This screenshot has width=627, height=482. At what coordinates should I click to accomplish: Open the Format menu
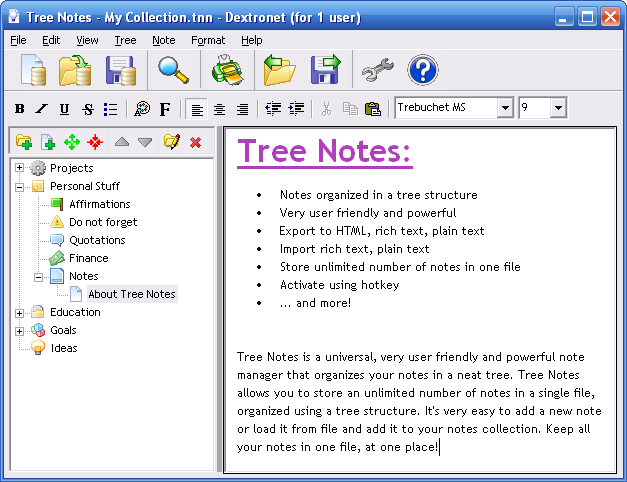coord(208,40)
